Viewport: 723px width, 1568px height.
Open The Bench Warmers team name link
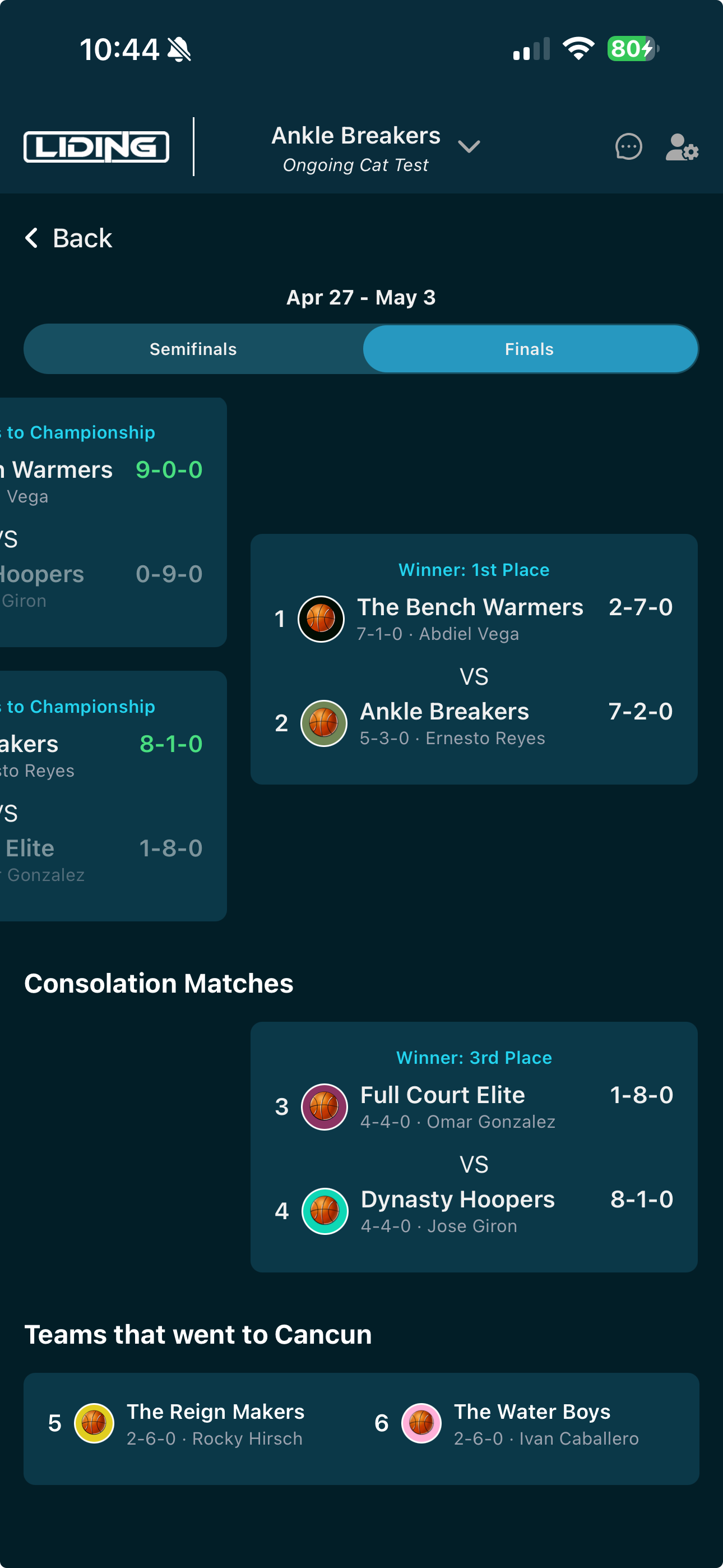pyautogui.click(x=470, y=607)
